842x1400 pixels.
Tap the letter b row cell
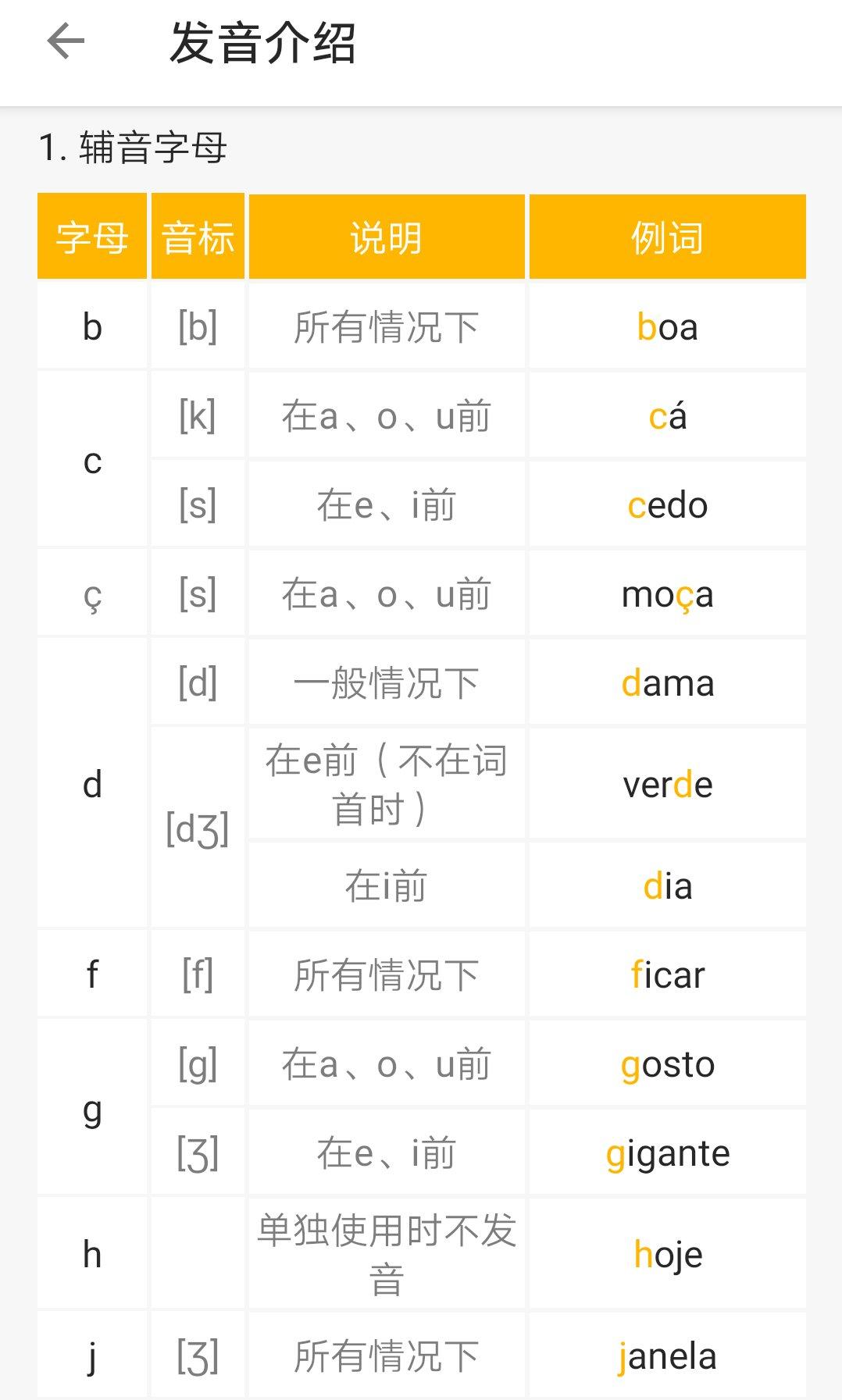[91, 328]
